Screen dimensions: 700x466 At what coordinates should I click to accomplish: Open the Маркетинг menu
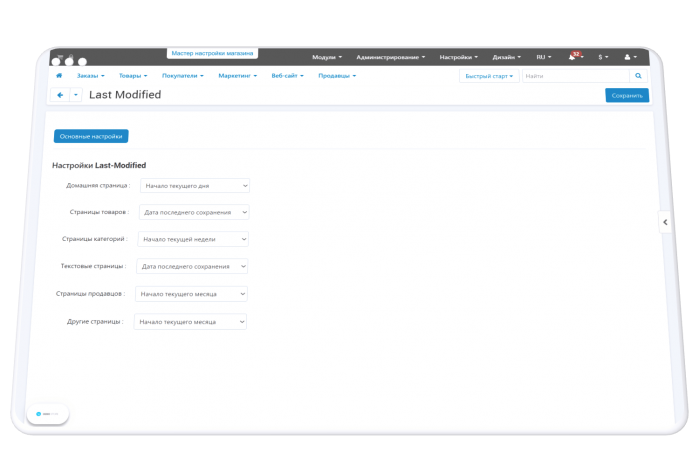click(x=238, y=76)
